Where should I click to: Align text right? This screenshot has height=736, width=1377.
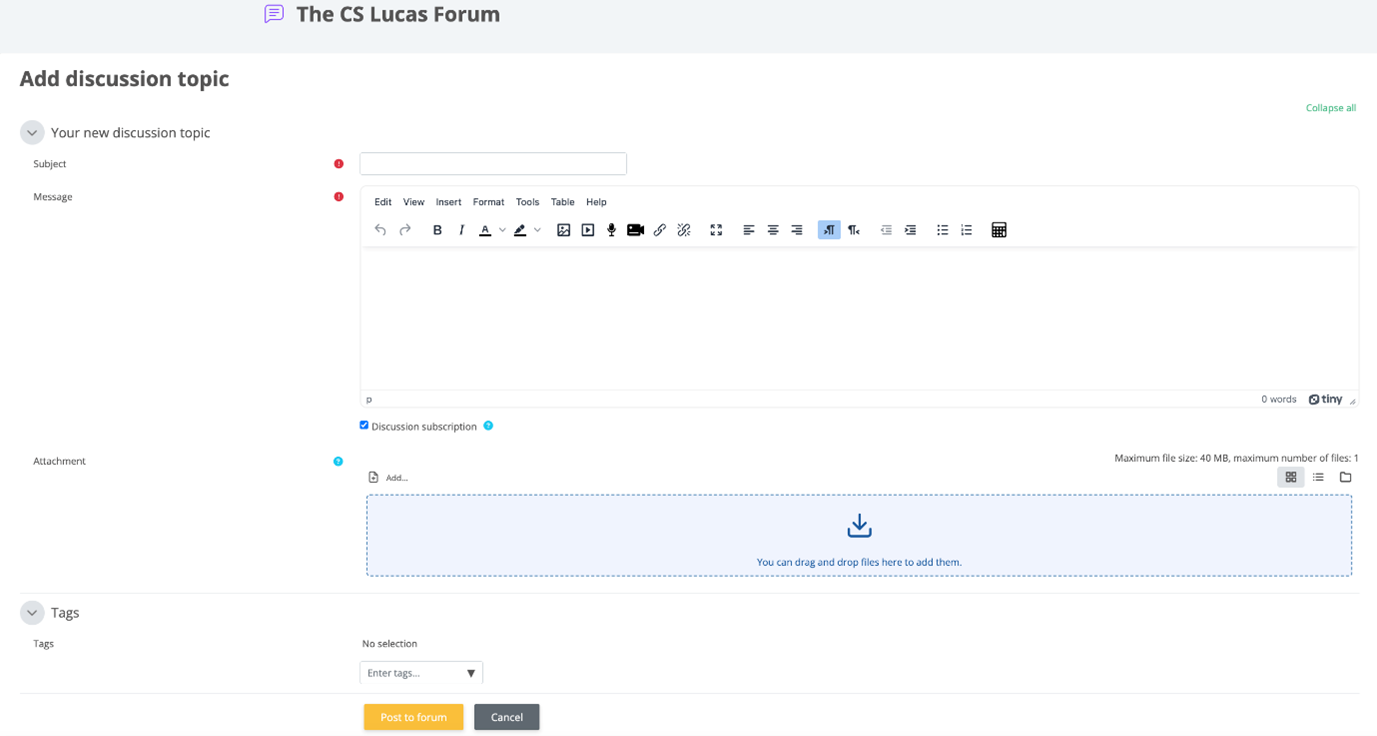(x=797, y=230)
